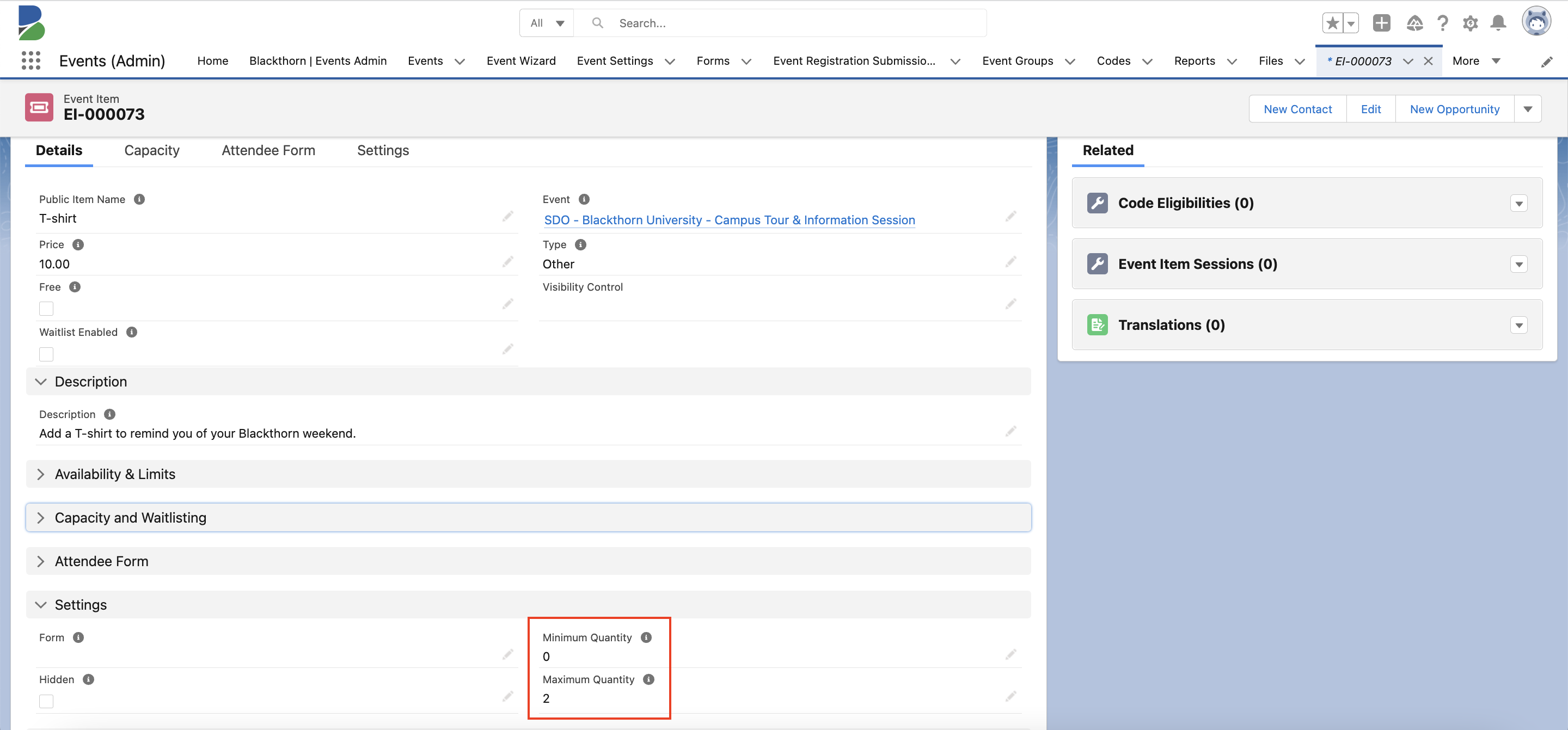The width and height of the screenshot is (1568, 730).
Task: Open the user avatar profile menu
Action: point(1536,22)
